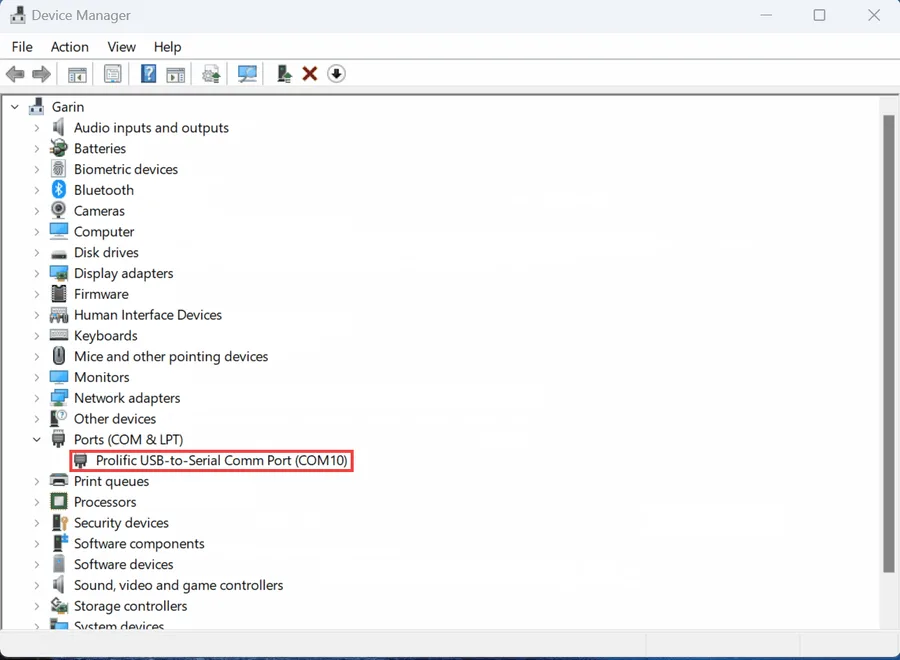Click the vertical scrollbar thumb
Screen dimensions: 900x660
(x=888, y=343)
